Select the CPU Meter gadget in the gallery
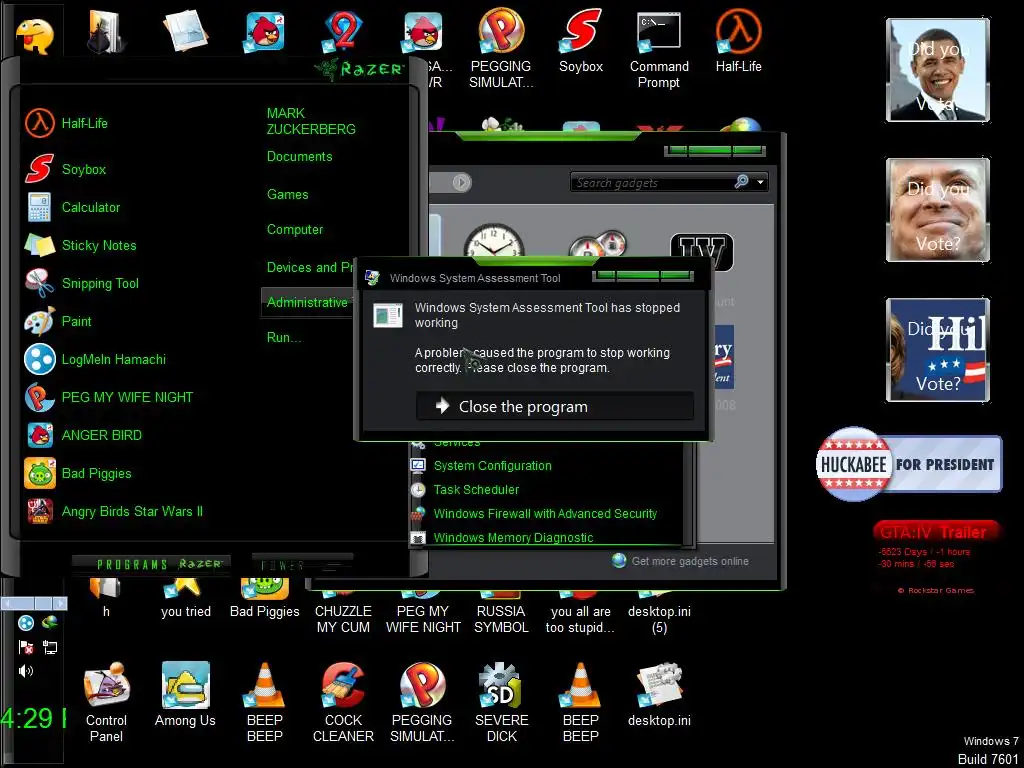This screenshot has width=1024, height=768. 598,244
